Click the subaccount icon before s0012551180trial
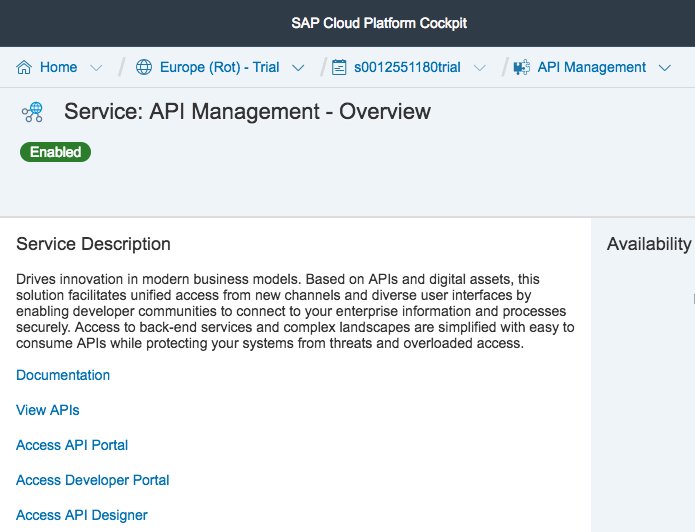Image resolution: width=695 pixels, height=532 pixels. tap(339, 68)
